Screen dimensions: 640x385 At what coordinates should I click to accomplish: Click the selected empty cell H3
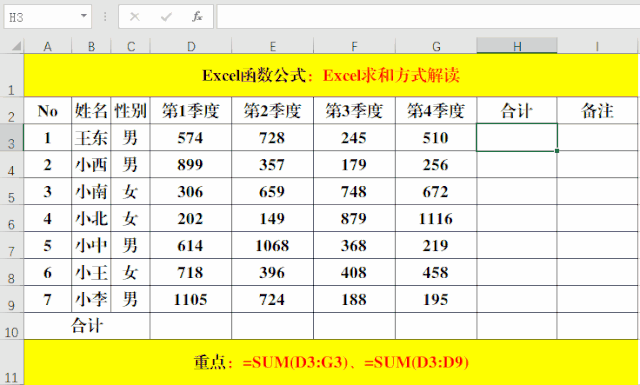point(517,137)
